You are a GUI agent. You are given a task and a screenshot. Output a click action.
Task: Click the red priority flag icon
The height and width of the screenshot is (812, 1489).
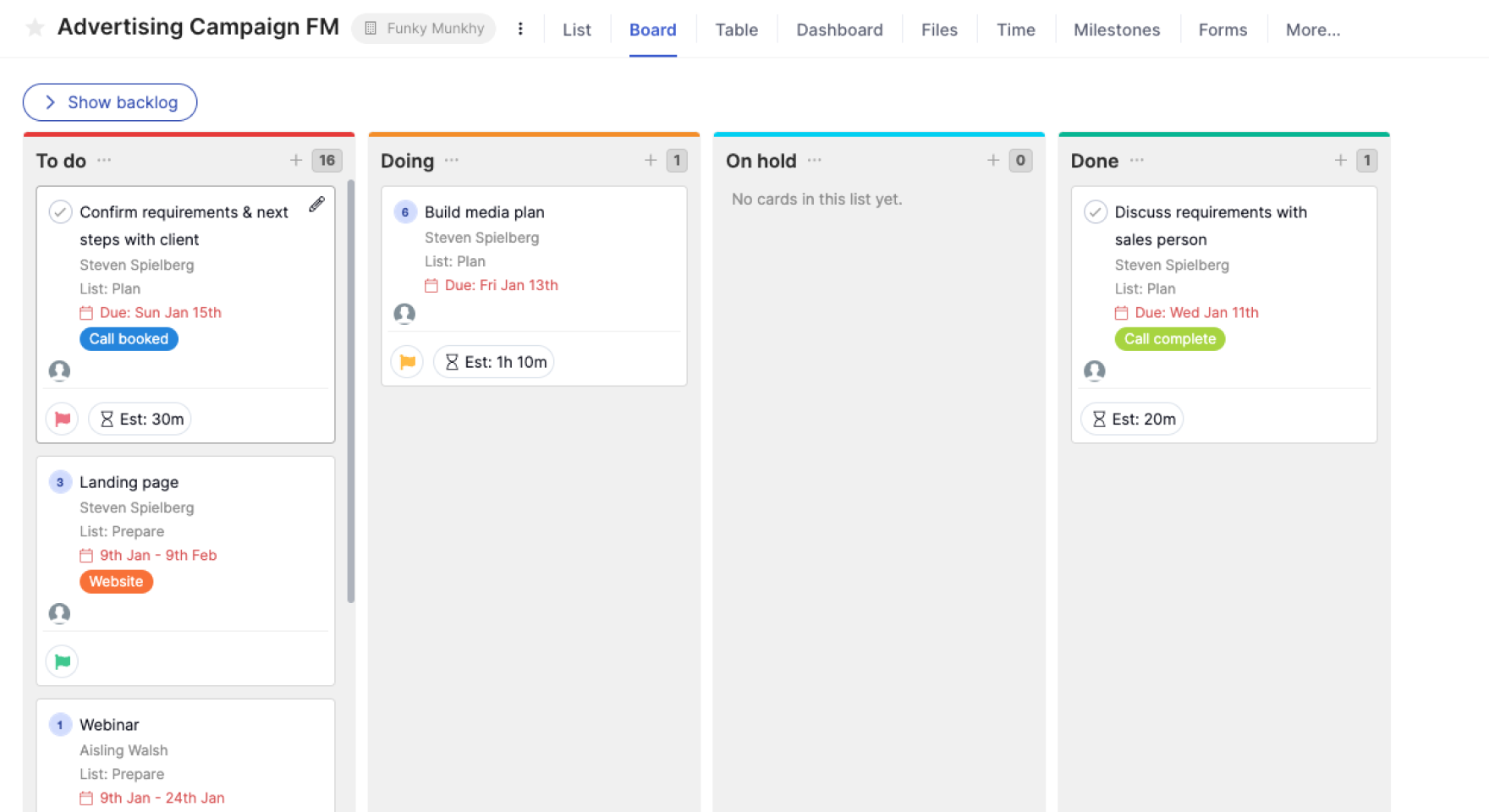[x=62, y=419]
